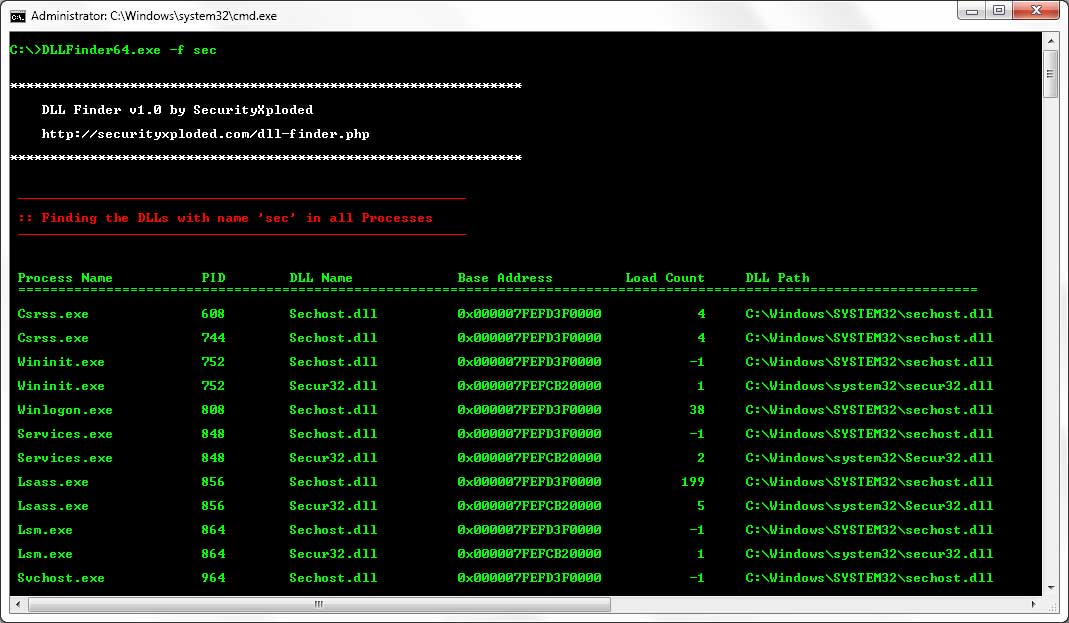Click the securityxploded.com URL text

205,134
